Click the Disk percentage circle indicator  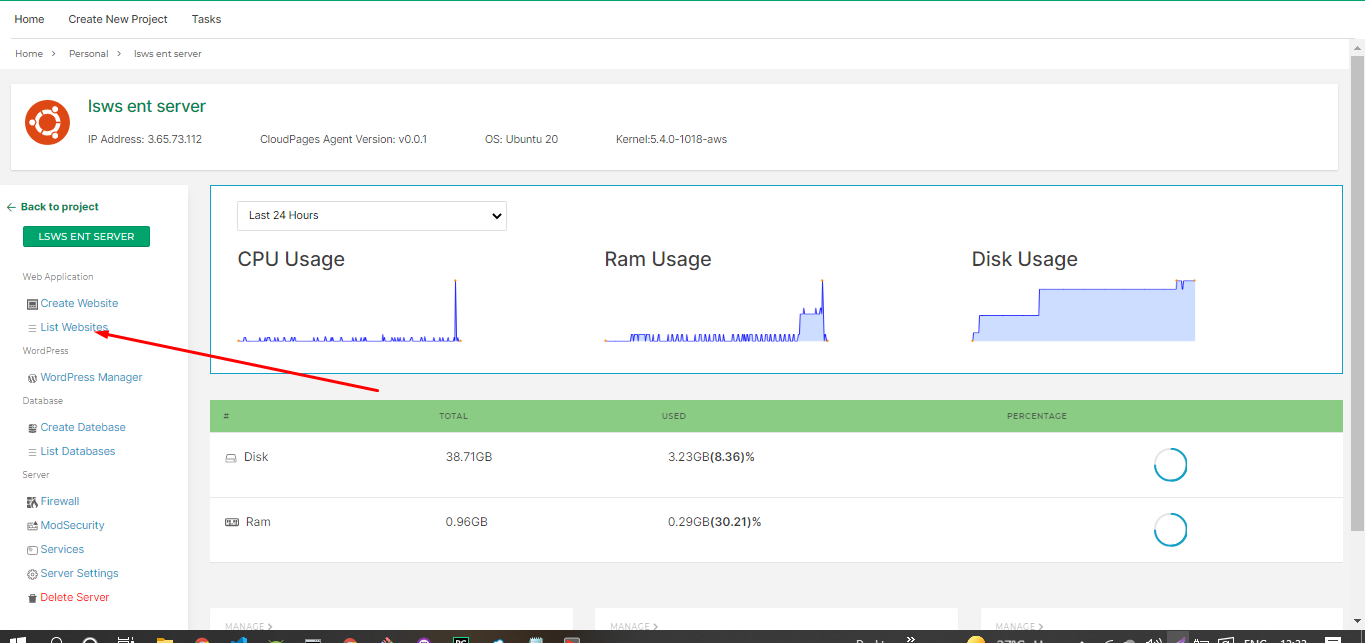(1170, 464)
